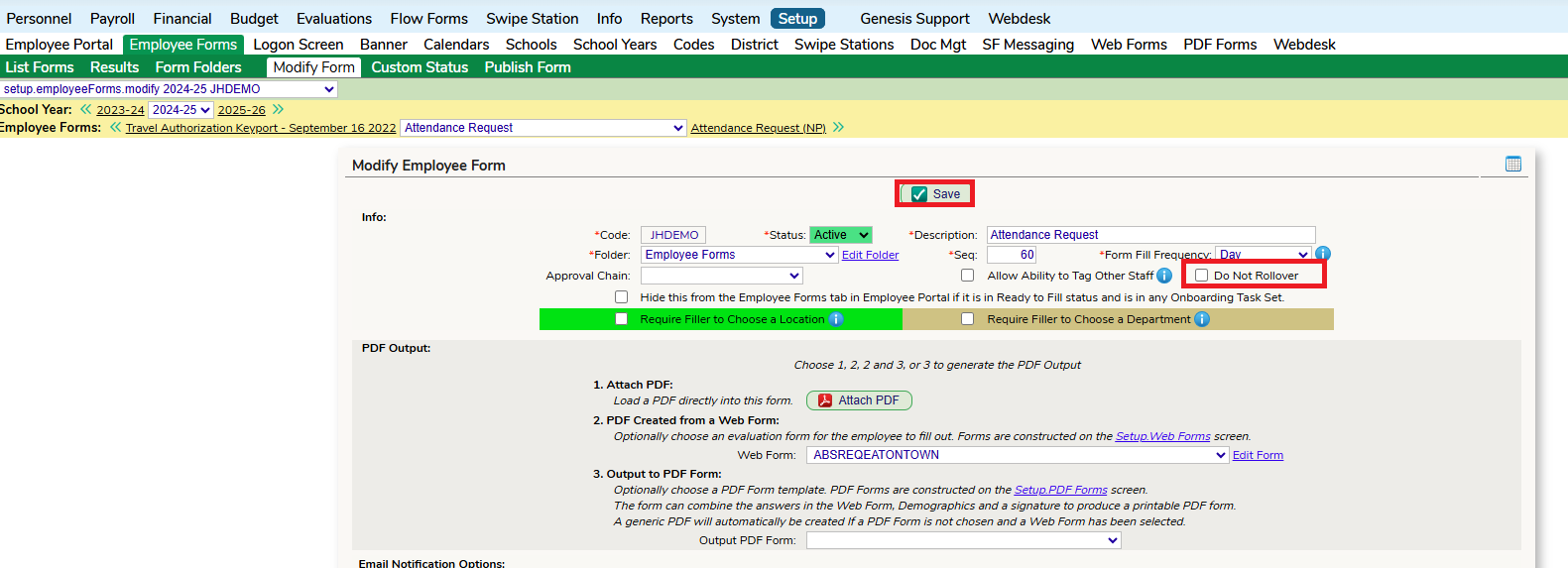Check Allow Ability to Tag Other Staff

tap(967, 276)
